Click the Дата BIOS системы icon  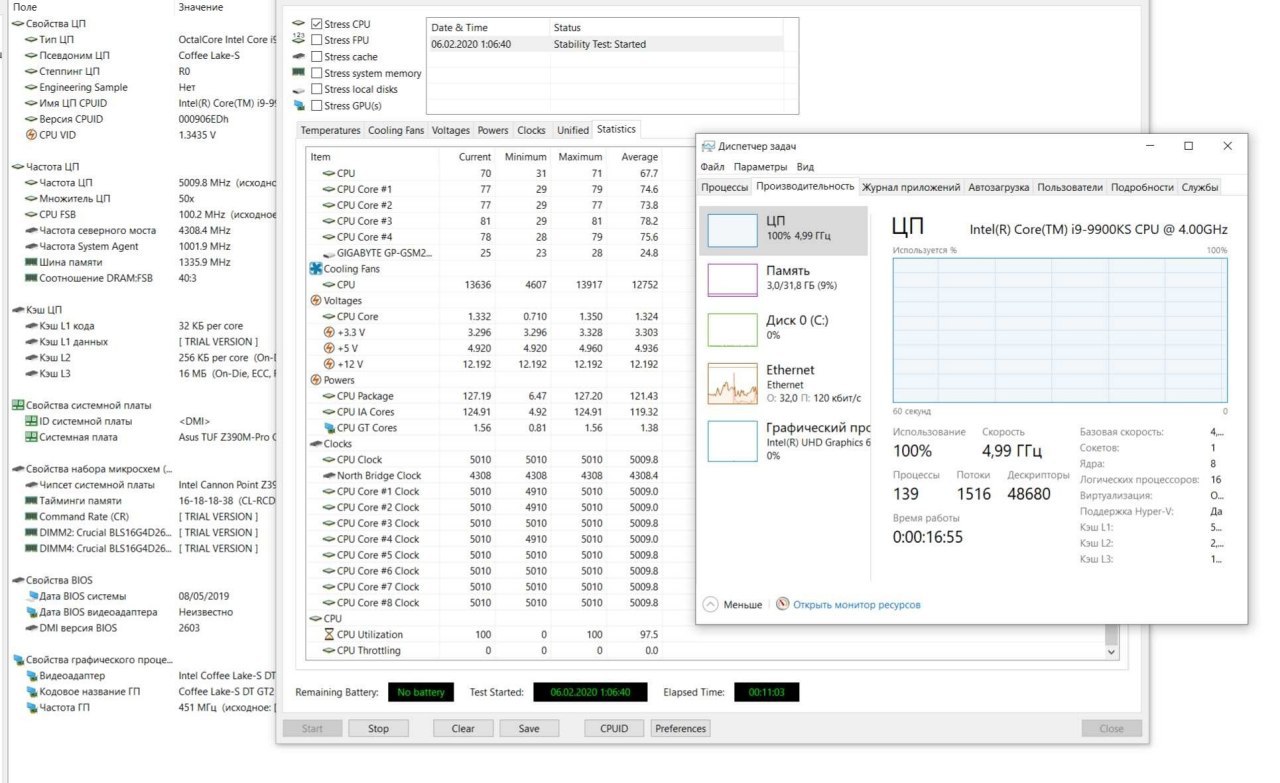coord(32,596)
